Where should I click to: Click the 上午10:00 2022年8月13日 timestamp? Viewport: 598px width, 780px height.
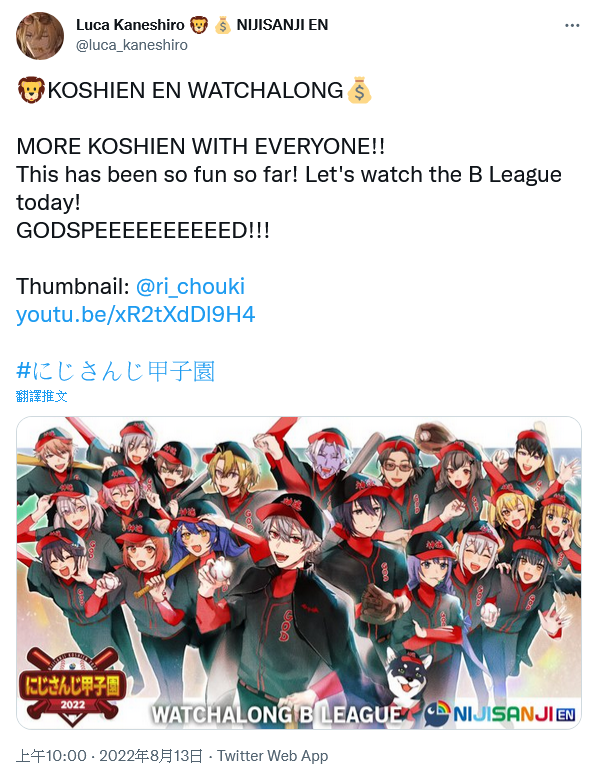(109, 756)
